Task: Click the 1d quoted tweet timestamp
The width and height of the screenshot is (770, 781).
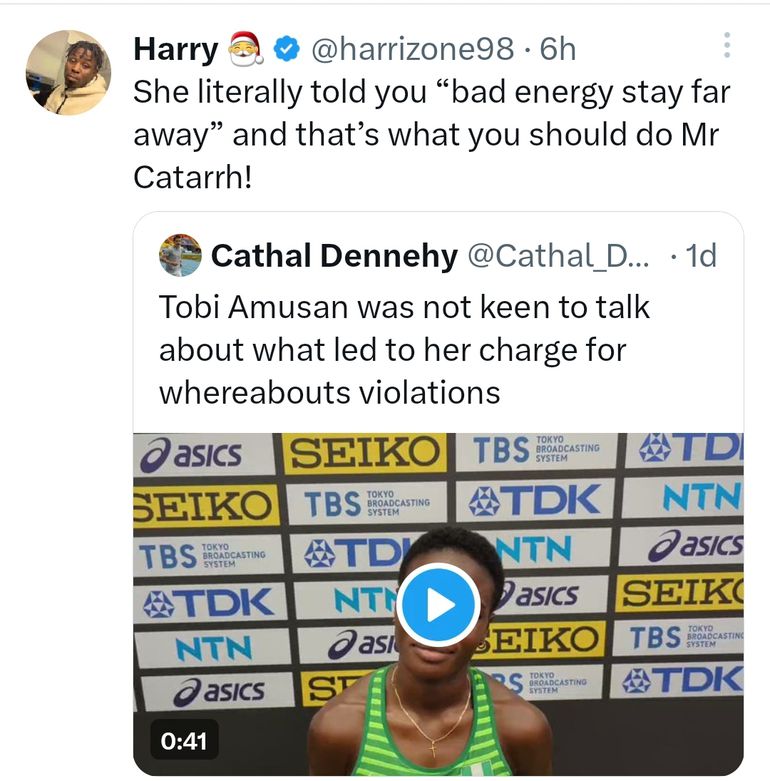Action: [x=701, y=256]
